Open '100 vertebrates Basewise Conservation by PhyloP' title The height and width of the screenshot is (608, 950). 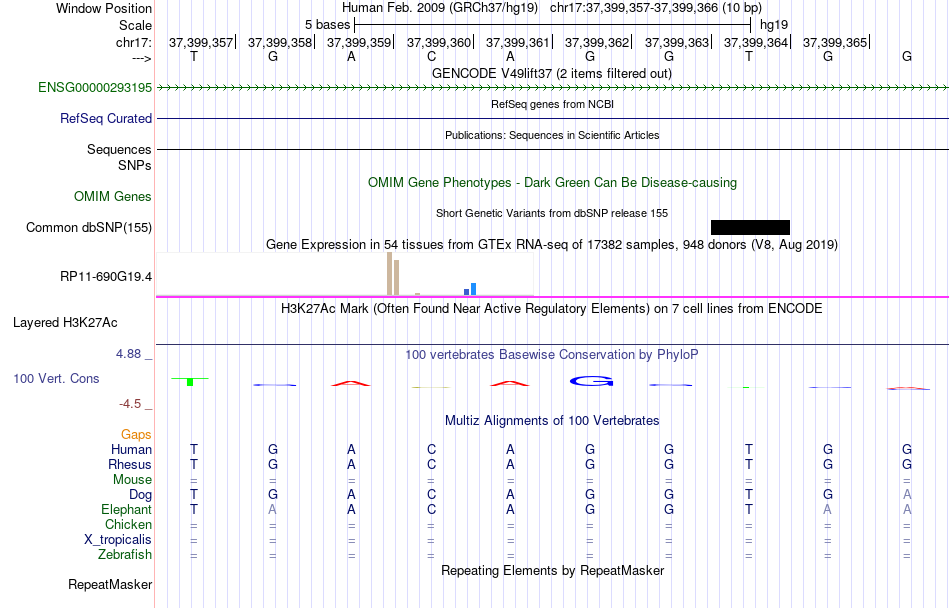pyautogui.click(x=552, y=354)
